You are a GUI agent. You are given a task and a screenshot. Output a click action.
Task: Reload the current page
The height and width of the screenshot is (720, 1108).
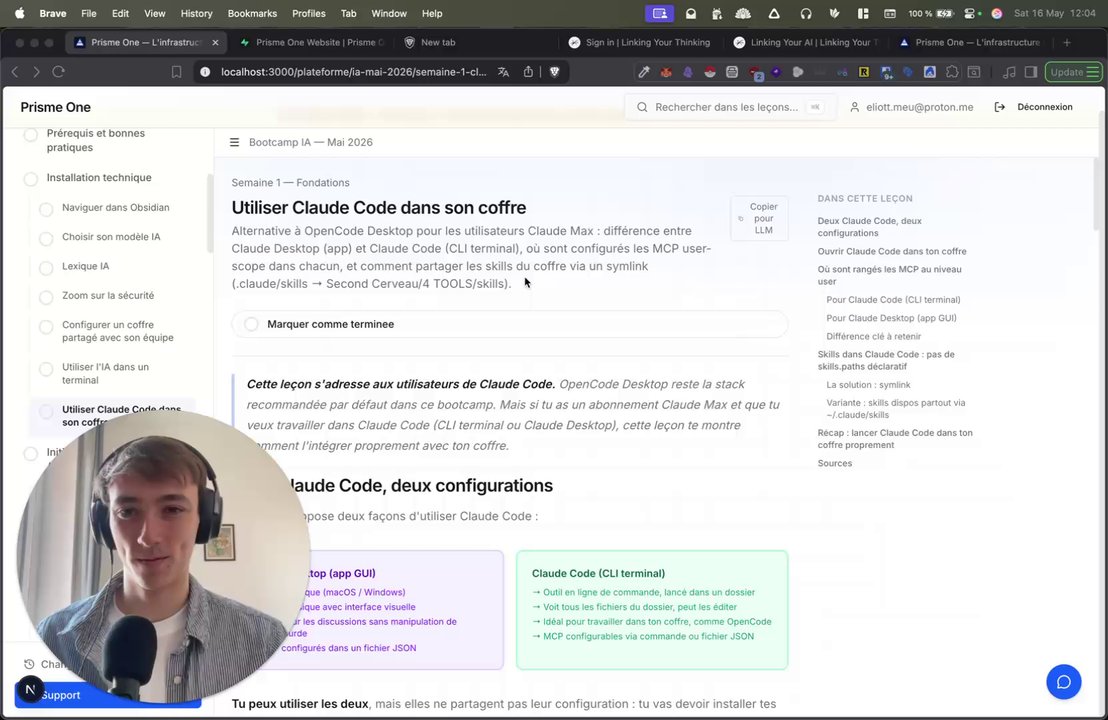click(59, 72)
